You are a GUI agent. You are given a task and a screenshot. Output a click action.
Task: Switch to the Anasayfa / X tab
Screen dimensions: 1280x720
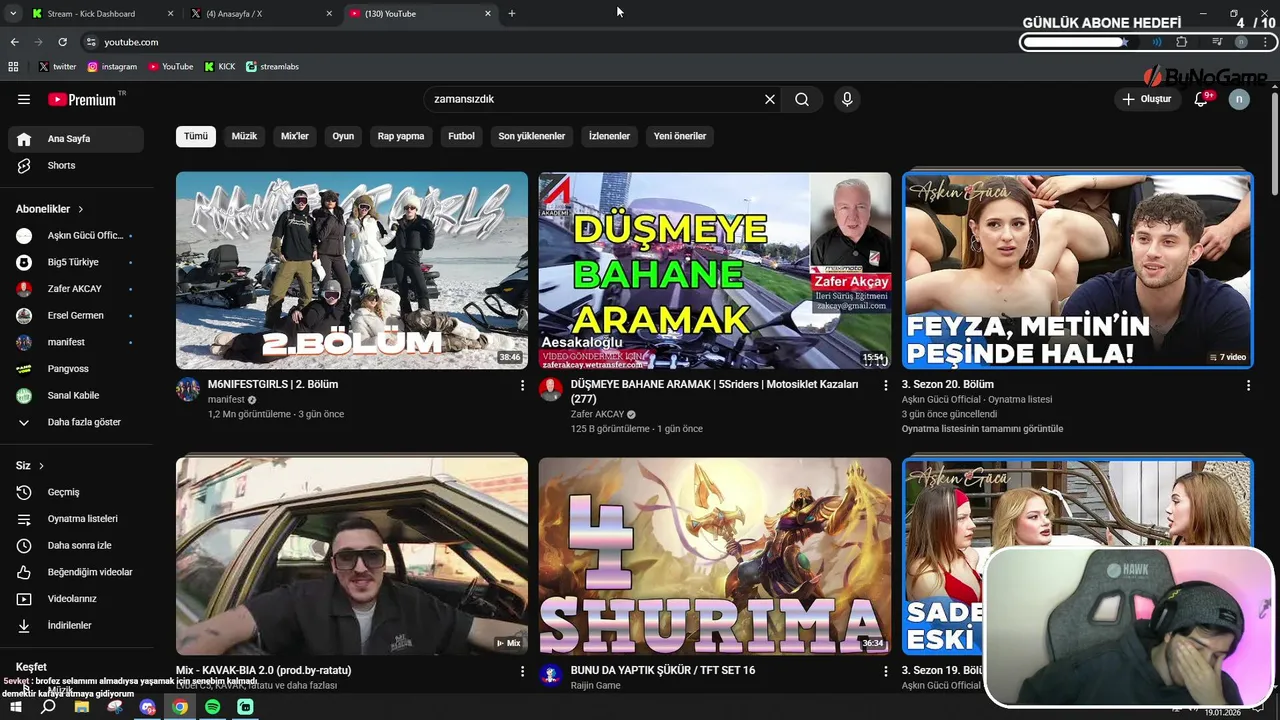click(x=260, y=14)
